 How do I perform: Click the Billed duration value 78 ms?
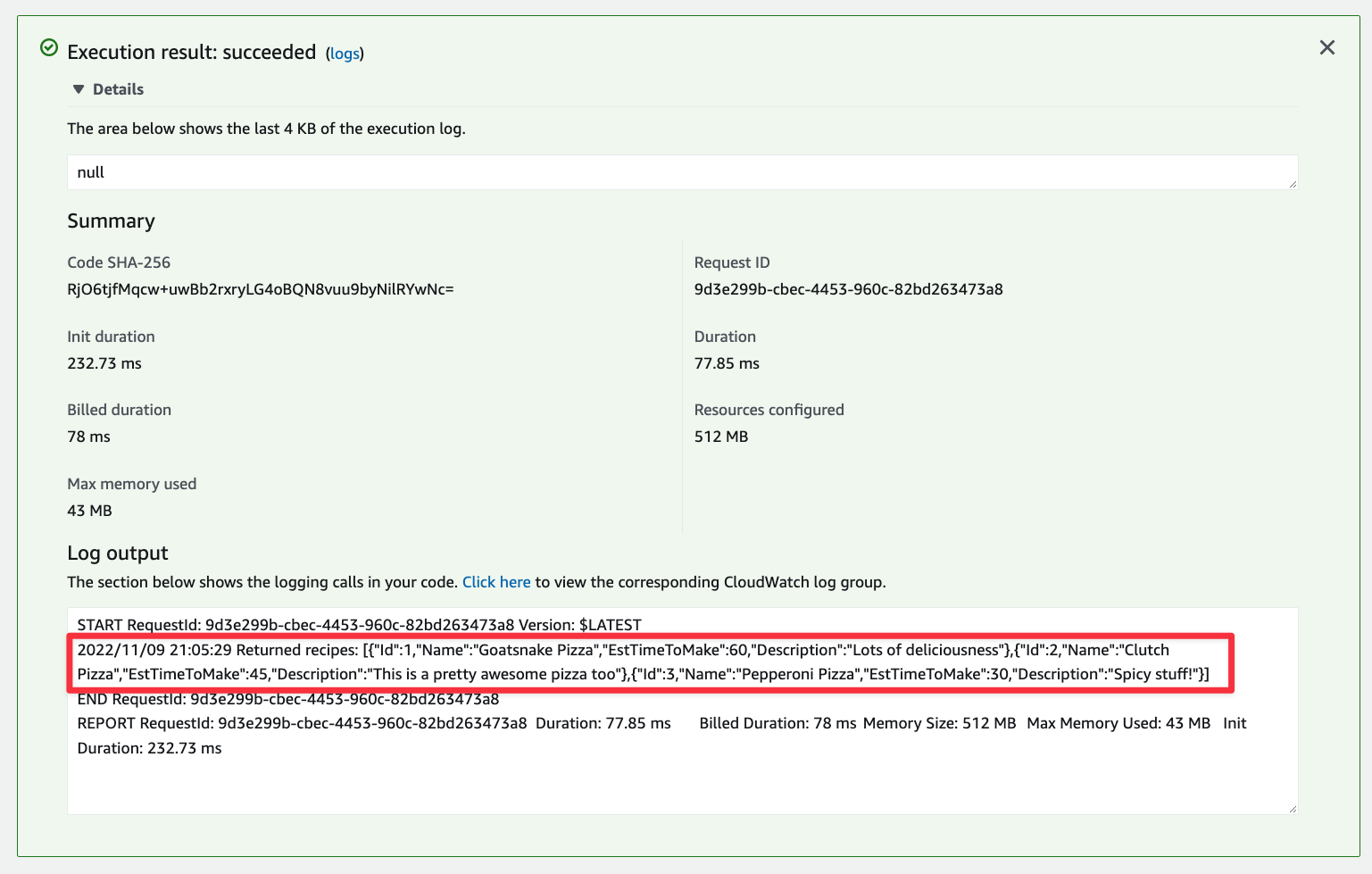(89, 437)
